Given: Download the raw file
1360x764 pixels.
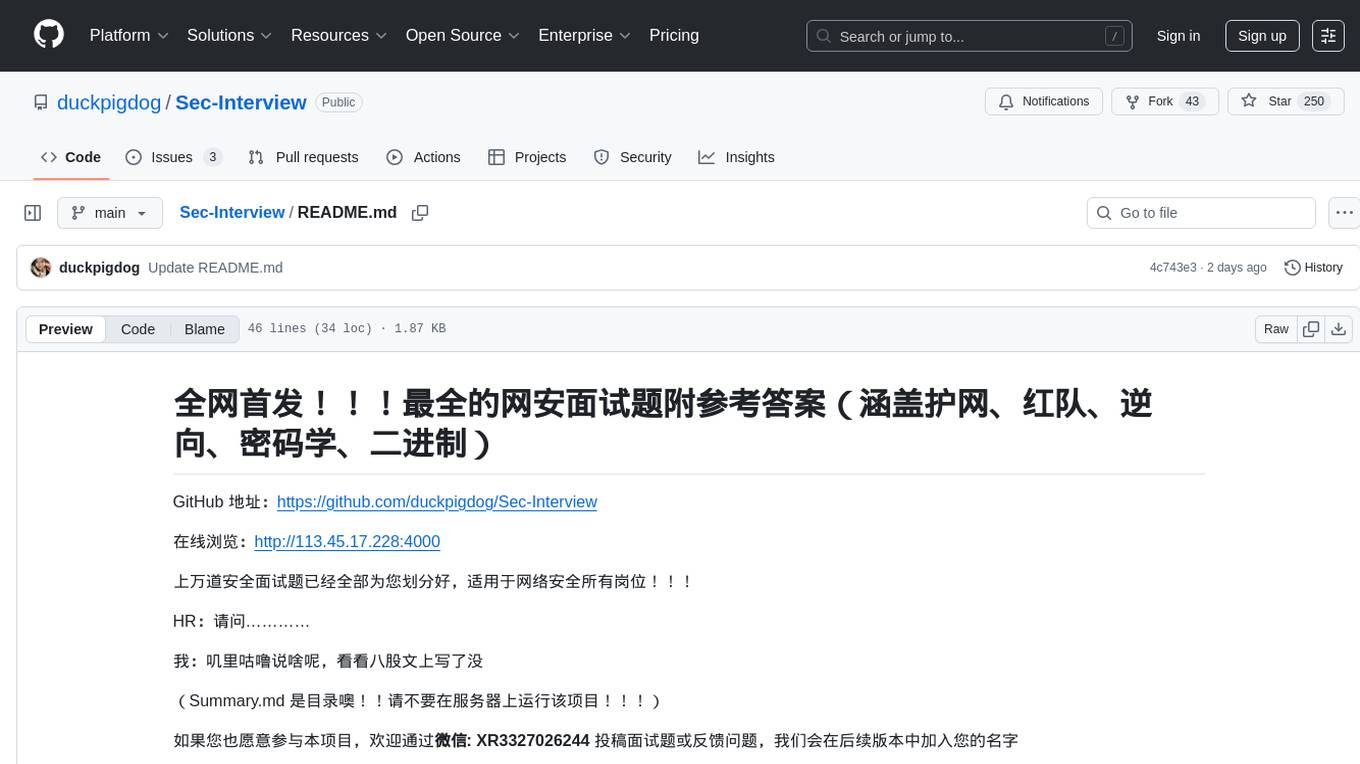Looking at the screenshot, I should point(1339,329).
